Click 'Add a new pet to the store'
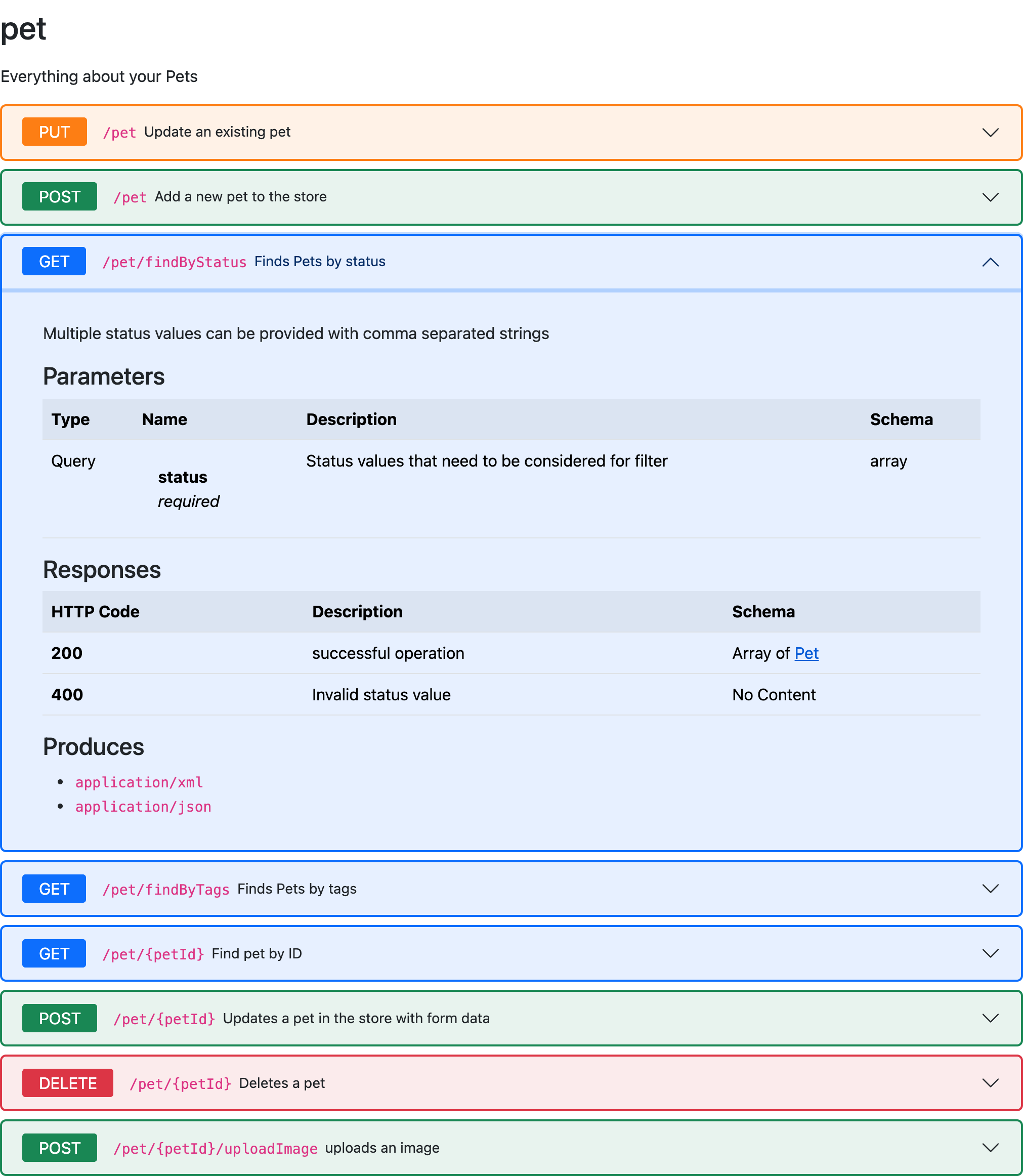This screenshot has width=1023, height=1176. (x=240, y=196)
